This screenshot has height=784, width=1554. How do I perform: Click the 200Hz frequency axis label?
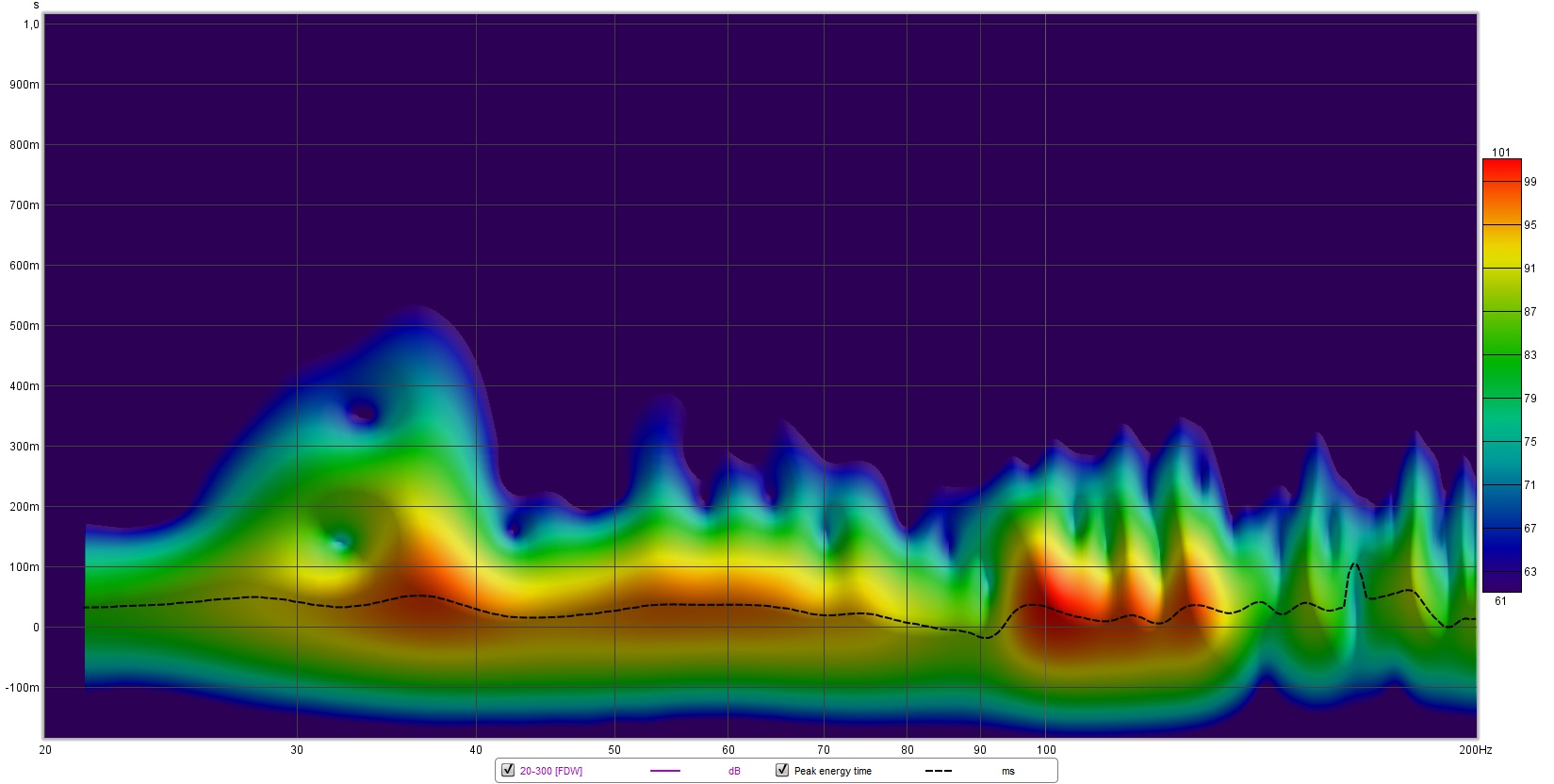pyautogui.click(x=1475, y=750)
